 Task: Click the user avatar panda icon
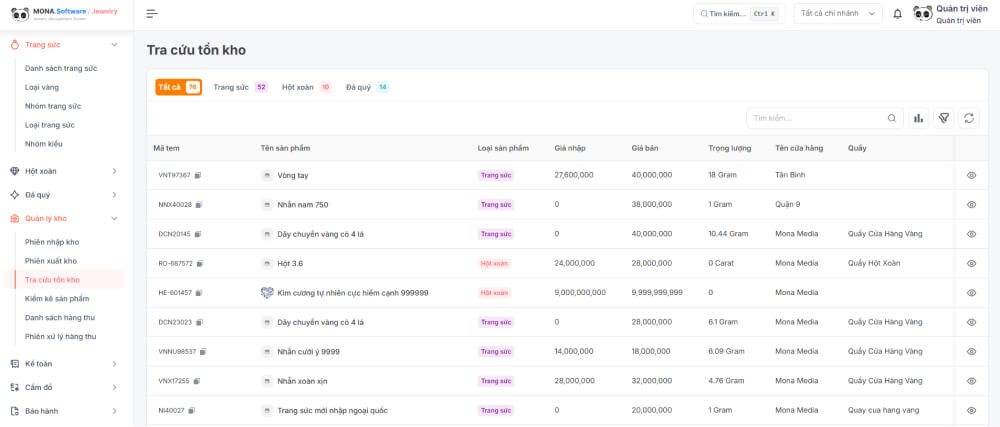[x=922, y=13]
